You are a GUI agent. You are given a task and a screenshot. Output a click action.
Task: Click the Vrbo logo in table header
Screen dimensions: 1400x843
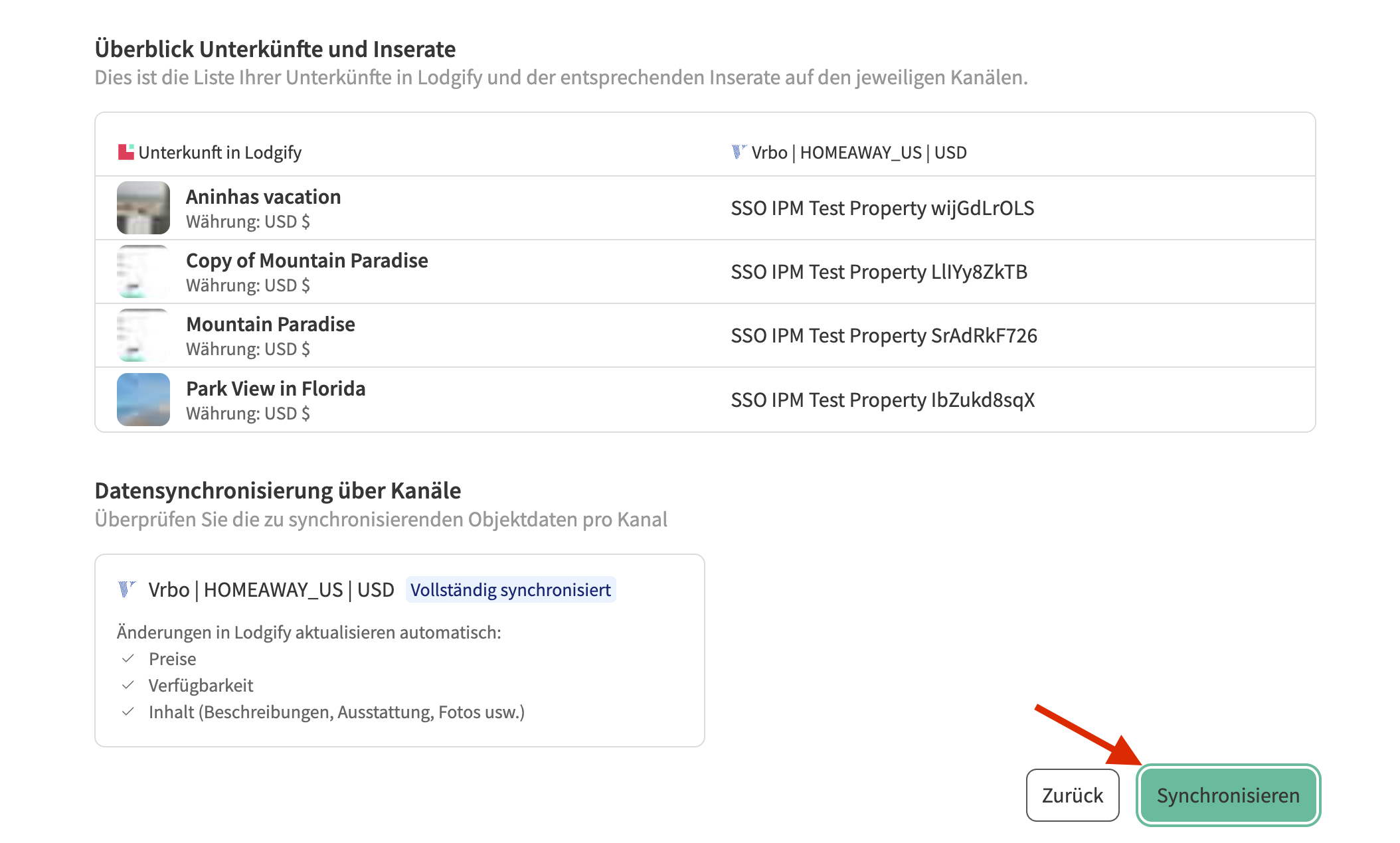pos(739,152)
